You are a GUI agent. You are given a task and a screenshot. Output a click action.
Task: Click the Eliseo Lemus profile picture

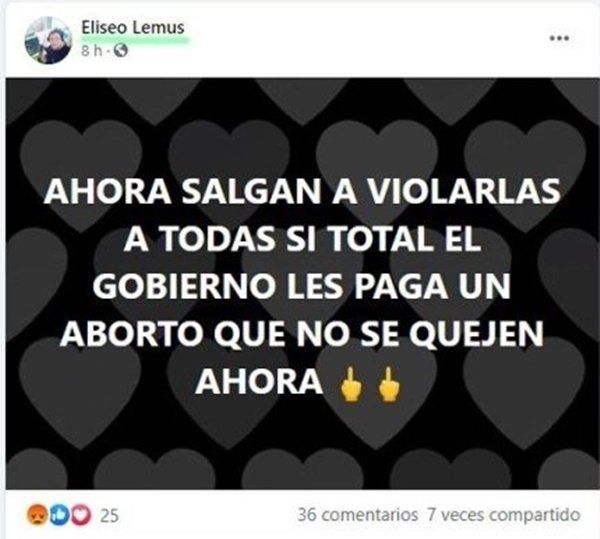[48, 40]
